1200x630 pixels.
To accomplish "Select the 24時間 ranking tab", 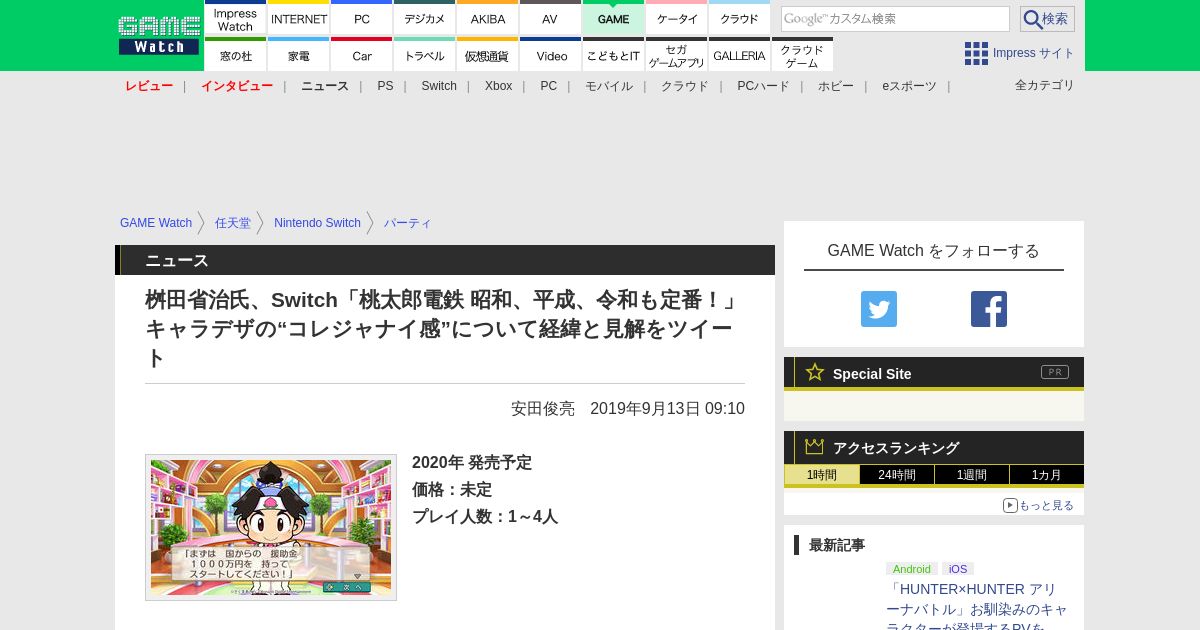I will click(x=897, y=475).
